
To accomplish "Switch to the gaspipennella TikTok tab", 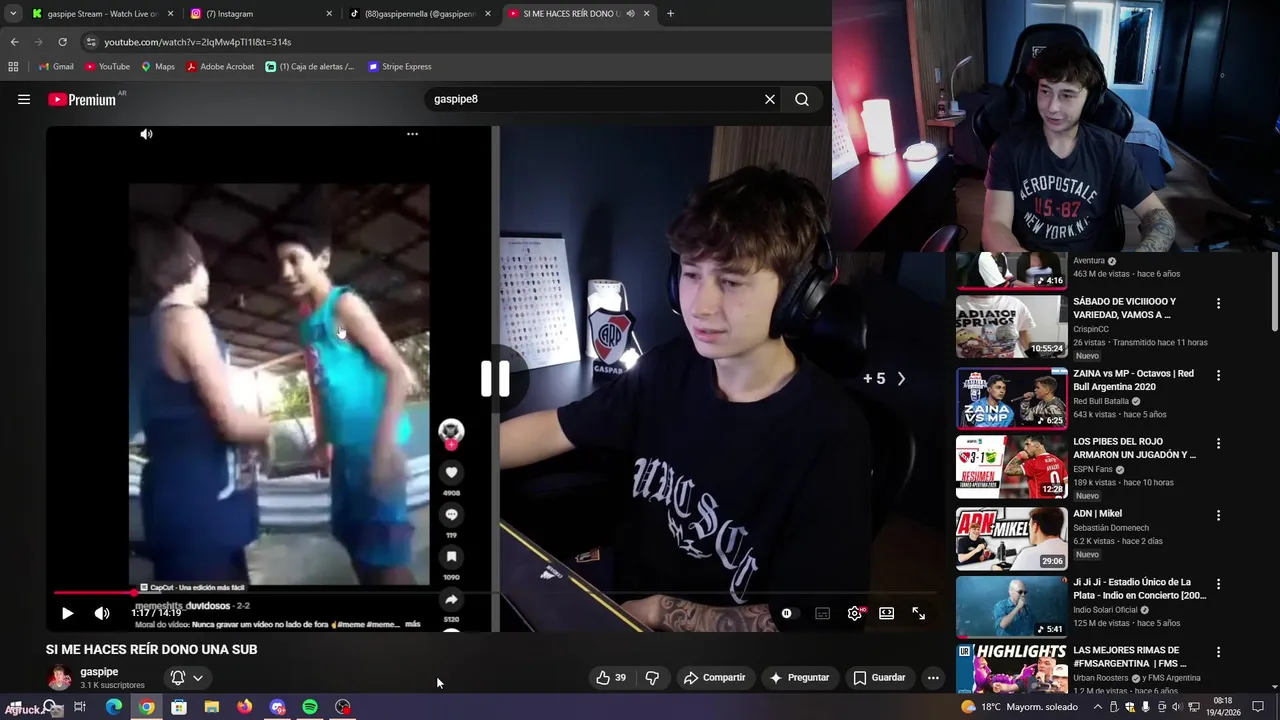I will click(x=418, y=14).
